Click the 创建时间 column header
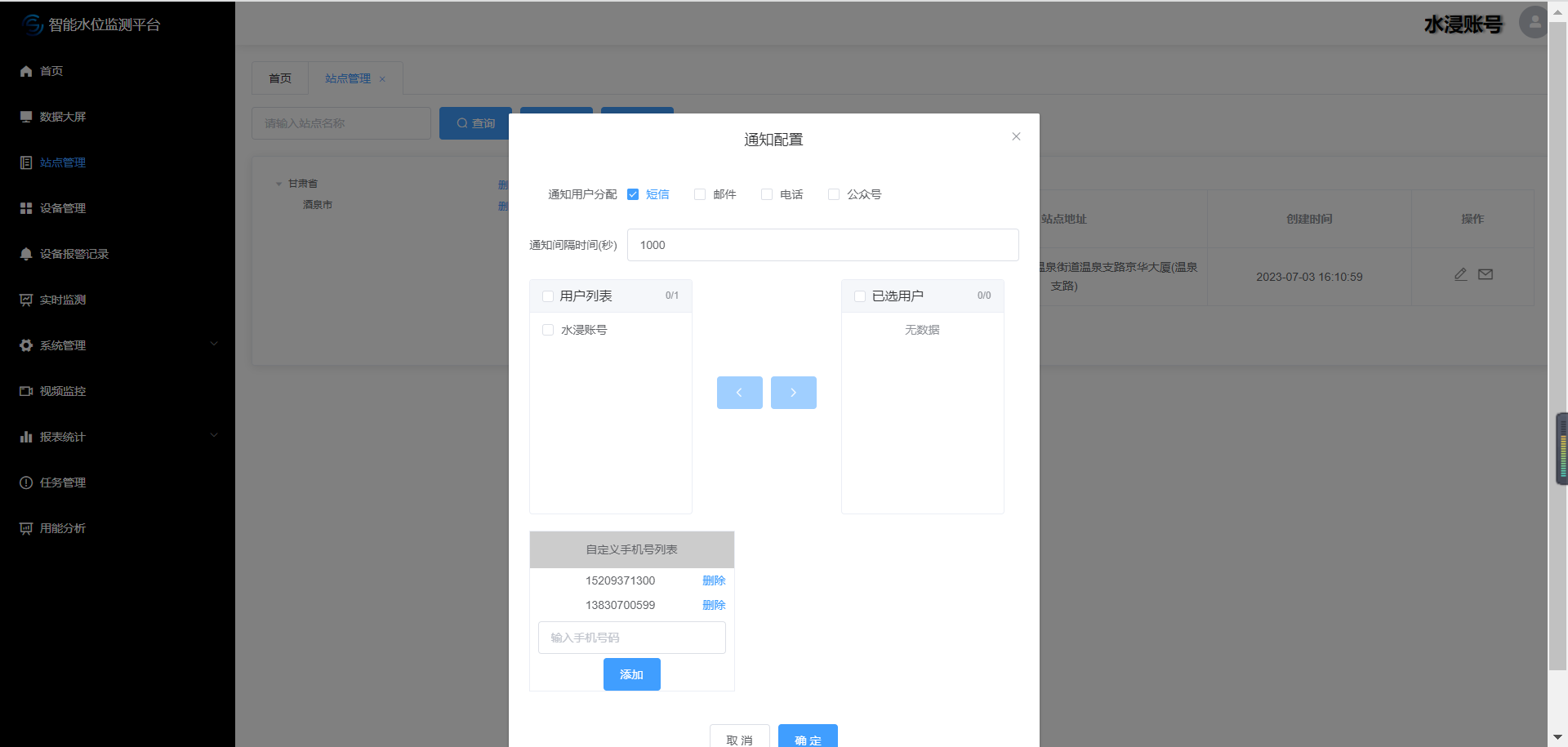Image resolution: width=1568 pixels, height=747 pixels. pyautogui.click(x=1309, y=219)
